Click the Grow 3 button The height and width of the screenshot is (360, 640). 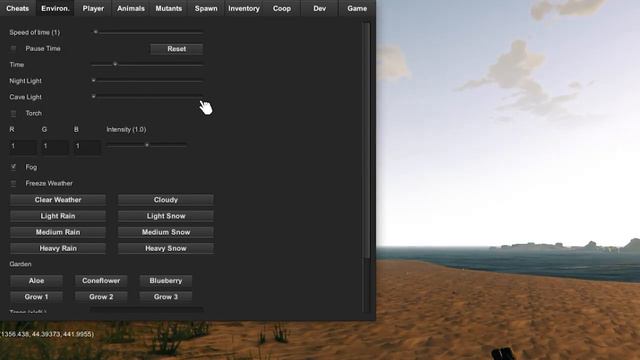[x=166, y=297]
